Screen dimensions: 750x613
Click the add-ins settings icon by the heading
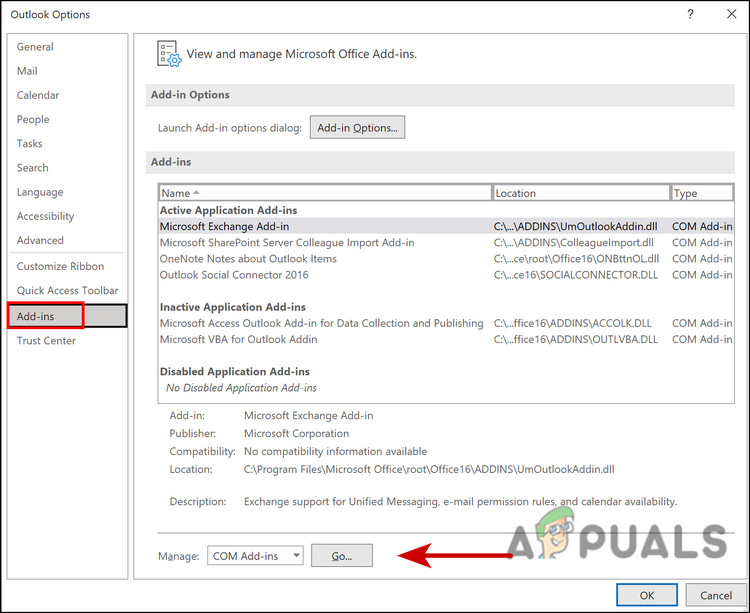tap(169, 54)
